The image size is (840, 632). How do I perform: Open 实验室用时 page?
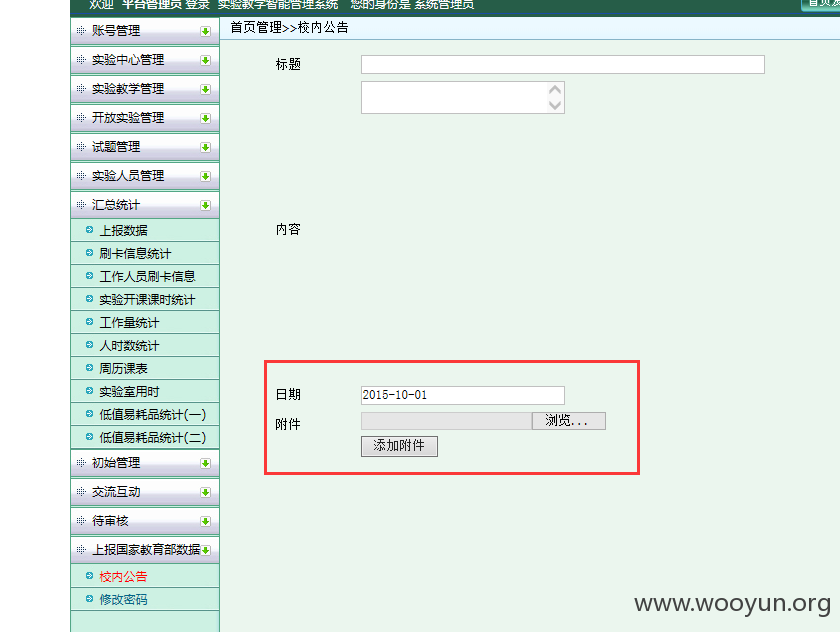coord(129,392)
